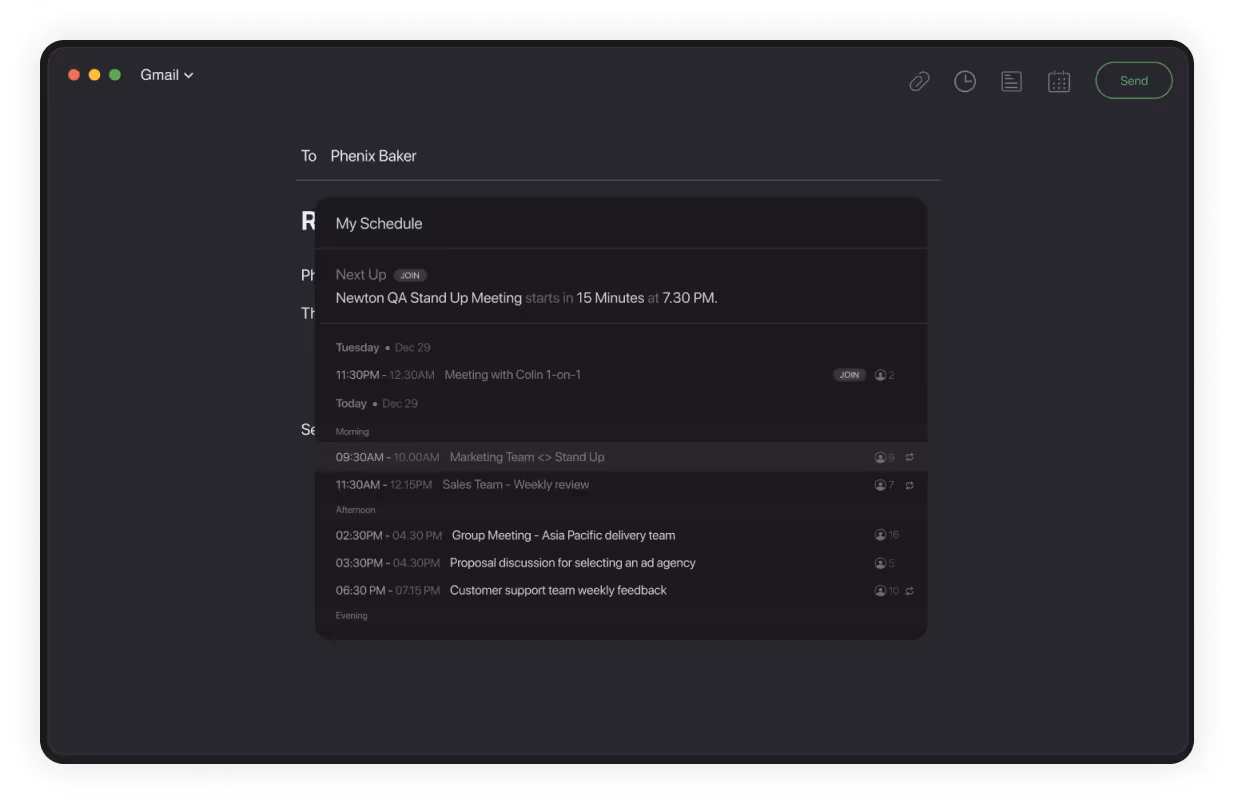The width and height of the screenshot is (1234, 804).
Task: Open the calendar icon in the toolbar
Action: click(x=1058, y=81)
